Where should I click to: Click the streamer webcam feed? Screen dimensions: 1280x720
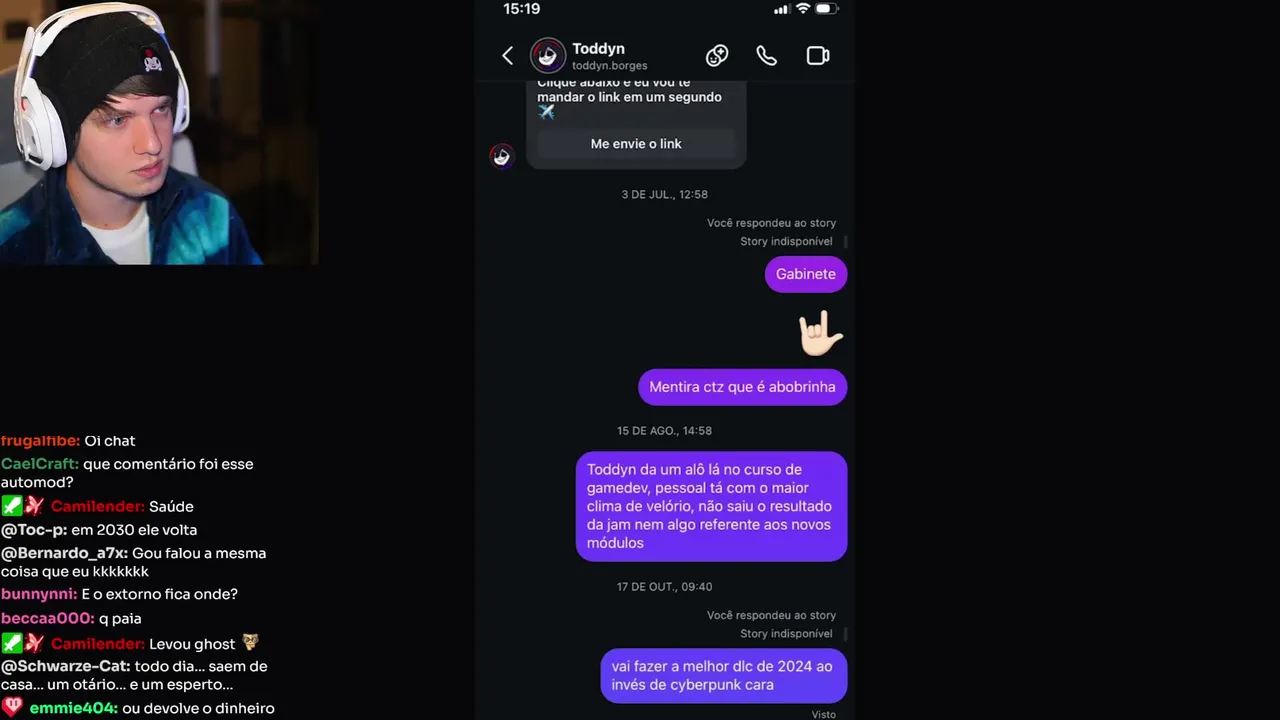coord(159,132)
